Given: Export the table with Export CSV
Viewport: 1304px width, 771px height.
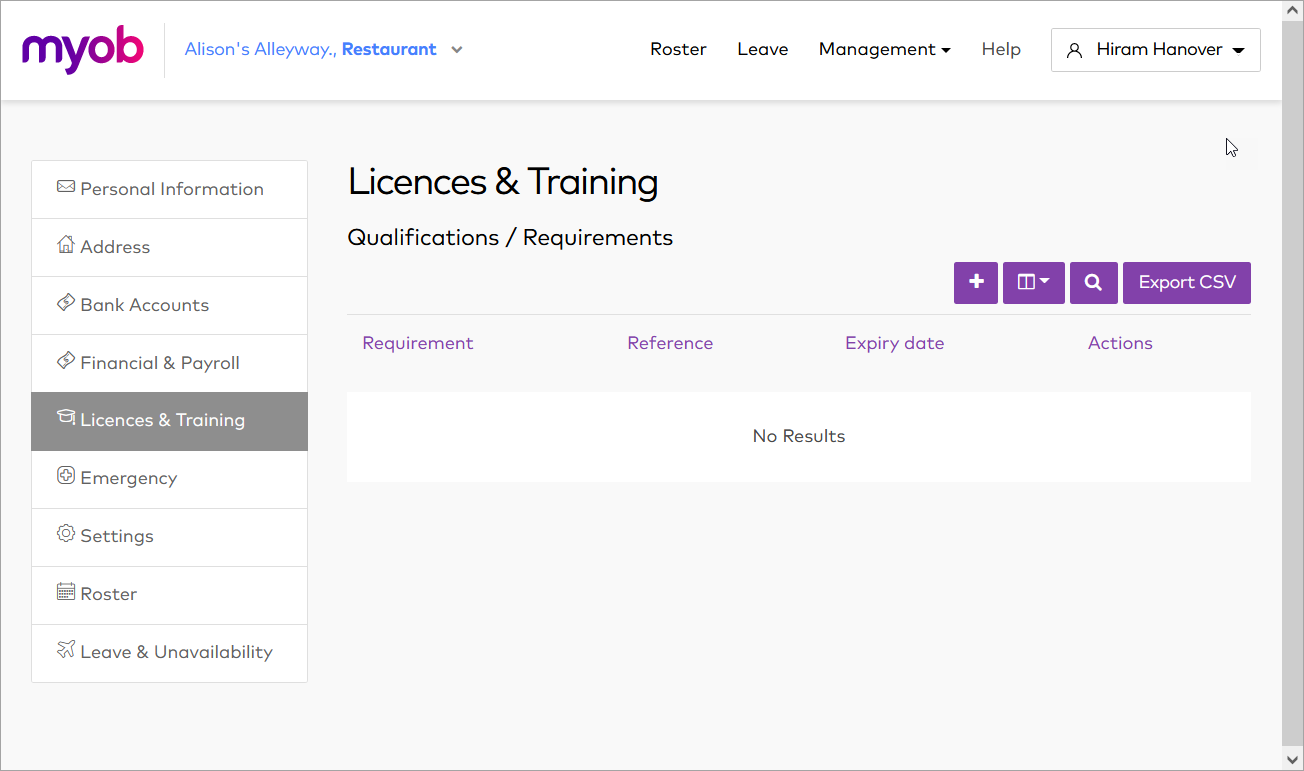Looking at the screenshot, I should 1186,283.
